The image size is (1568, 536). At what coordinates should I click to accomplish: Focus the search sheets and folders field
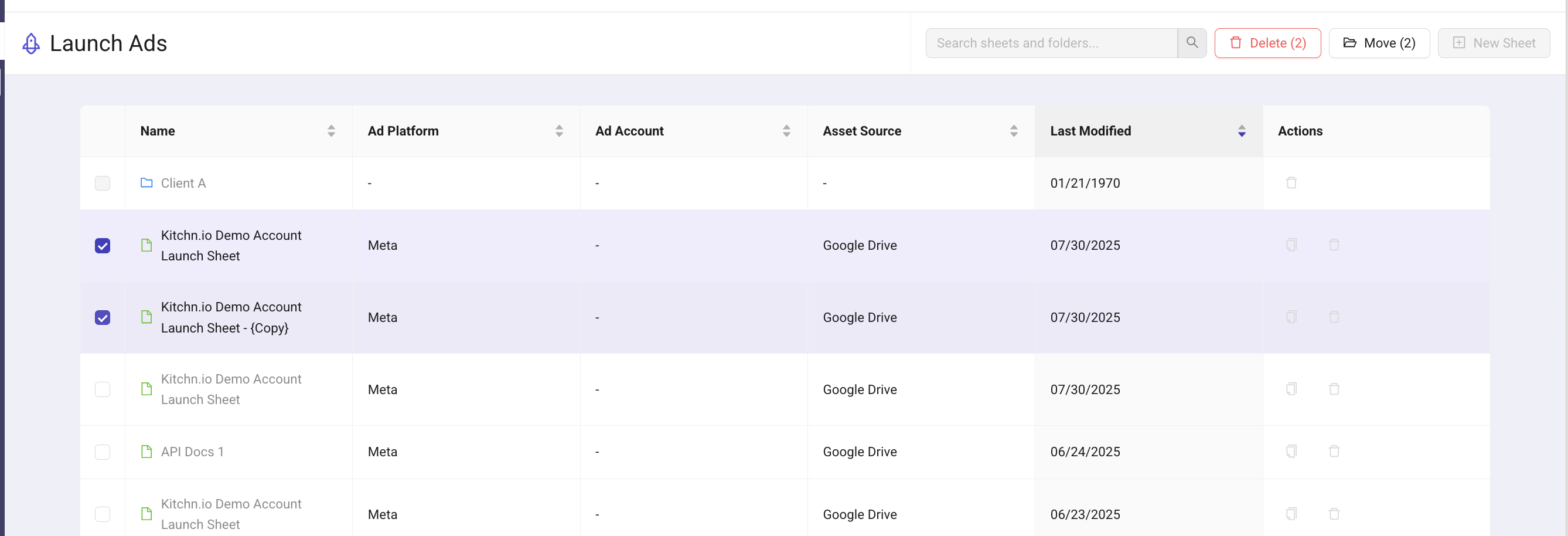click(1051, 43)
